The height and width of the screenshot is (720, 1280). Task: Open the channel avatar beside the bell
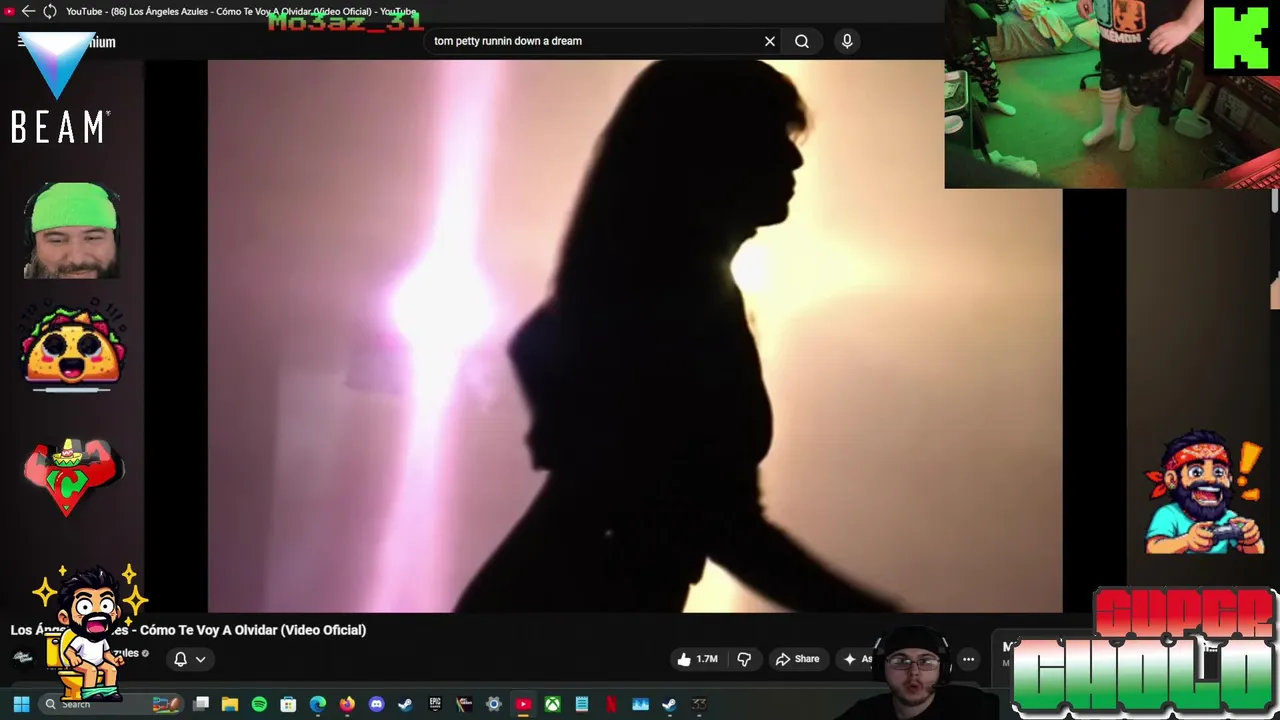pos(22,657)
